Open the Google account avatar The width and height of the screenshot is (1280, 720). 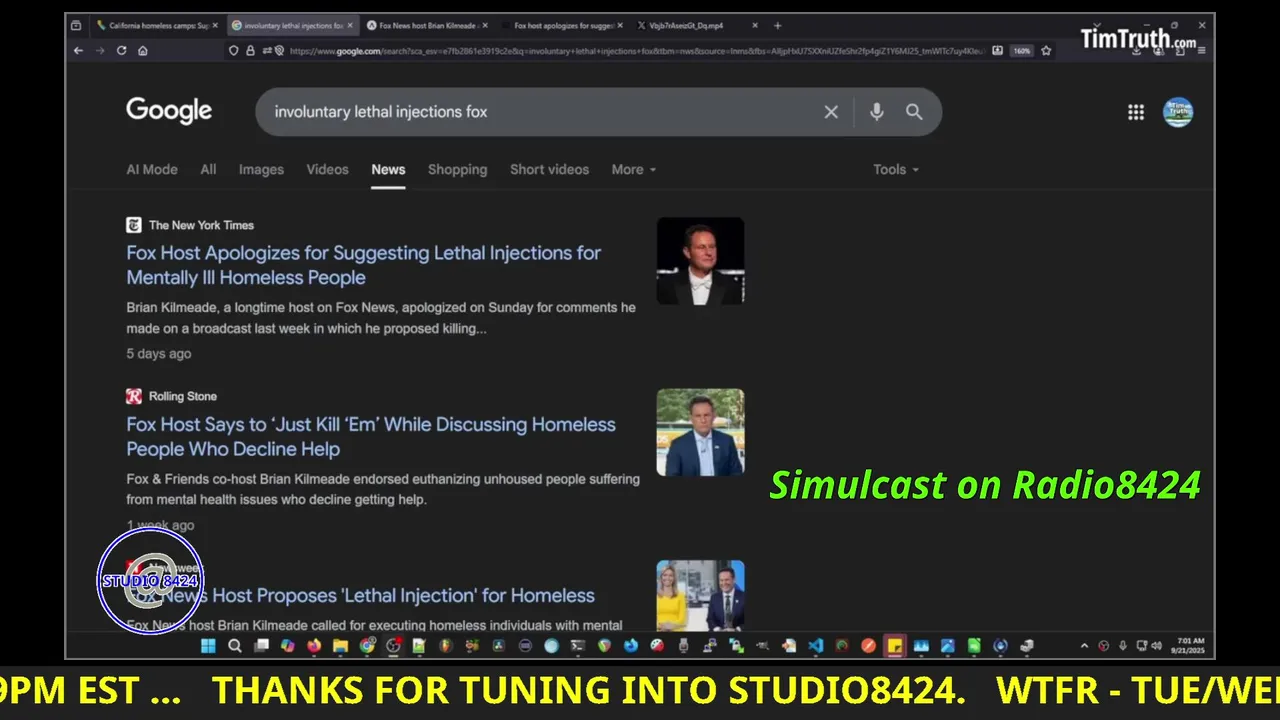tap(1178, 112)
